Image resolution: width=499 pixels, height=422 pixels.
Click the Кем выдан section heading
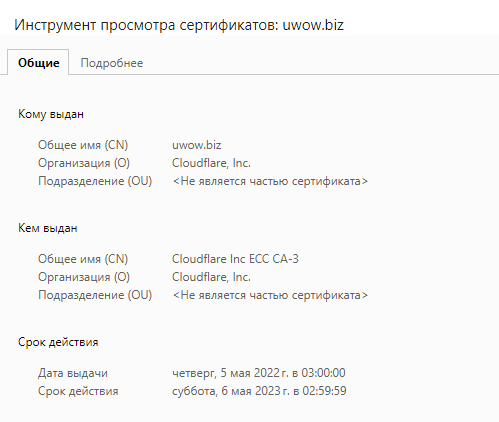[x=48, y=228]
